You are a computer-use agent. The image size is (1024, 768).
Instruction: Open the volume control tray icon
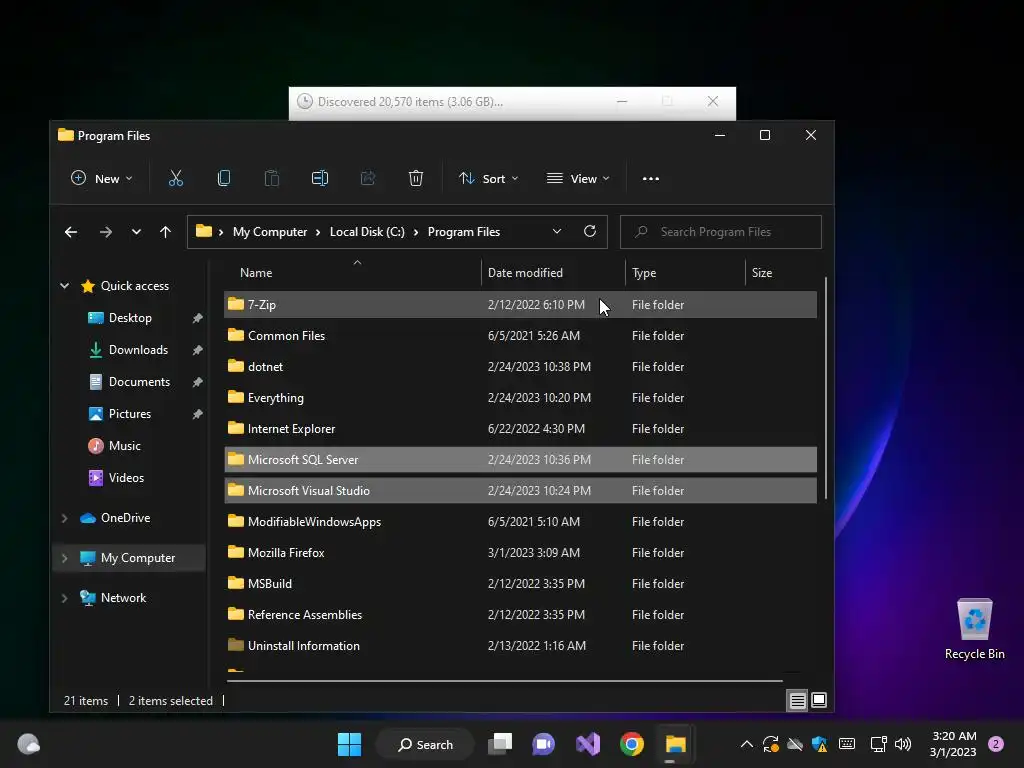[903, 744]
